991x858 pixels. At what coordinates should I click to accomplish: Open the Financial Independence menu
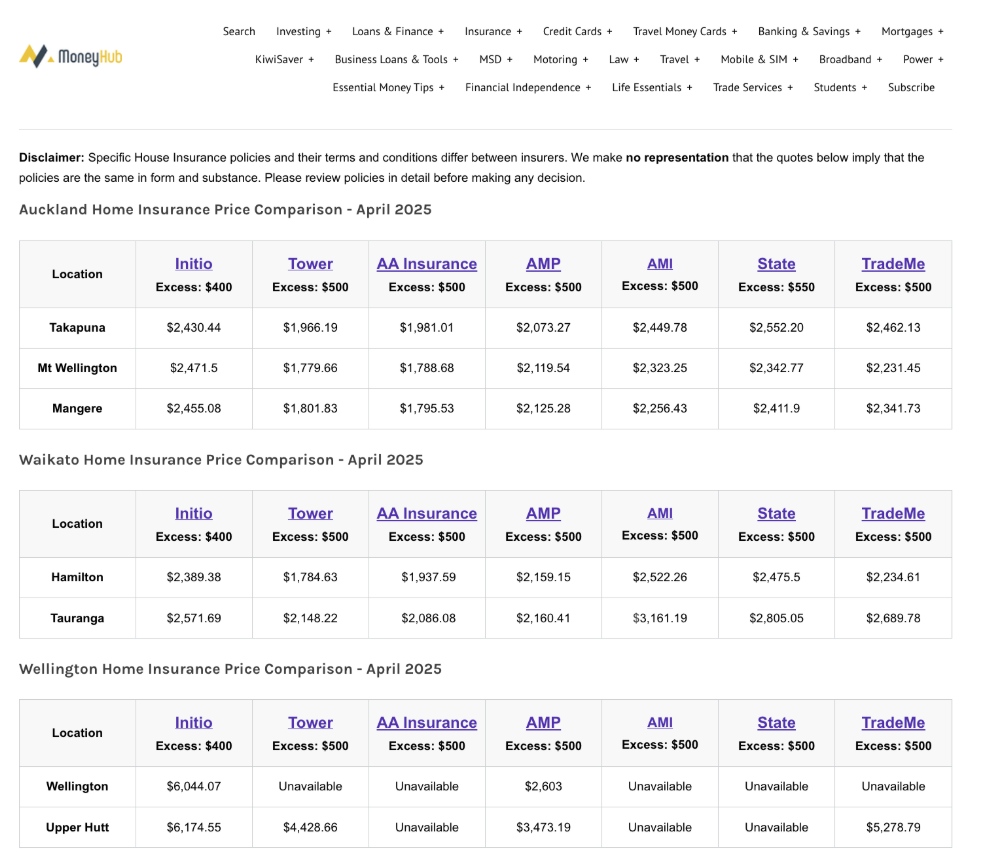click(x=528, y=87)
